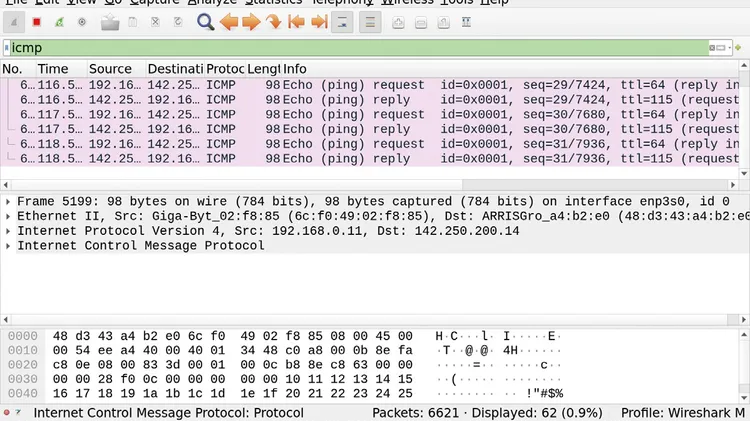Select echo reply packet seq=29/7424
The height and width of the screenshot is (421, 750).
tap(370, 100)
